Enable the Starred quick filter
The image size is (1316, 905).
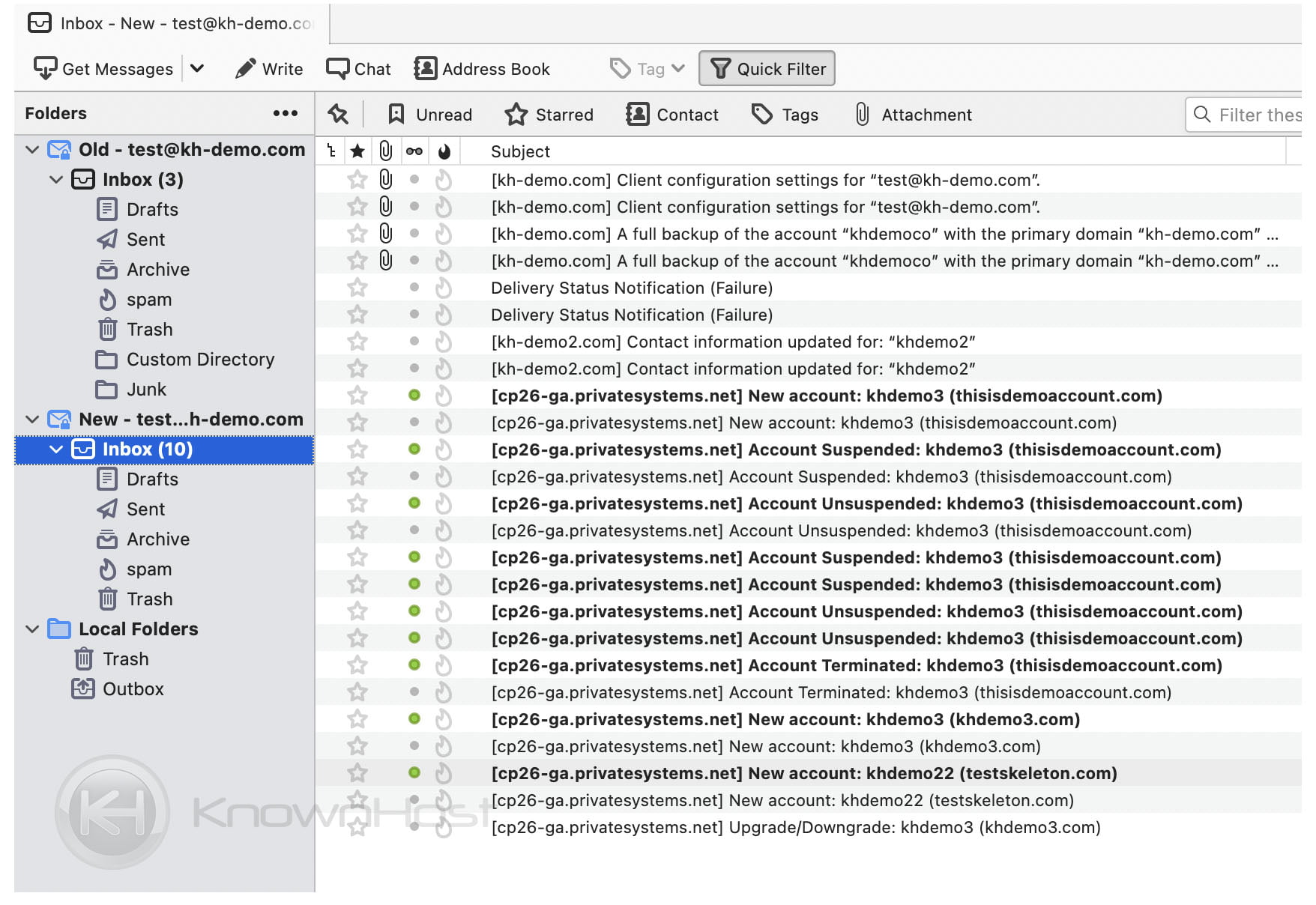point(549,115)
